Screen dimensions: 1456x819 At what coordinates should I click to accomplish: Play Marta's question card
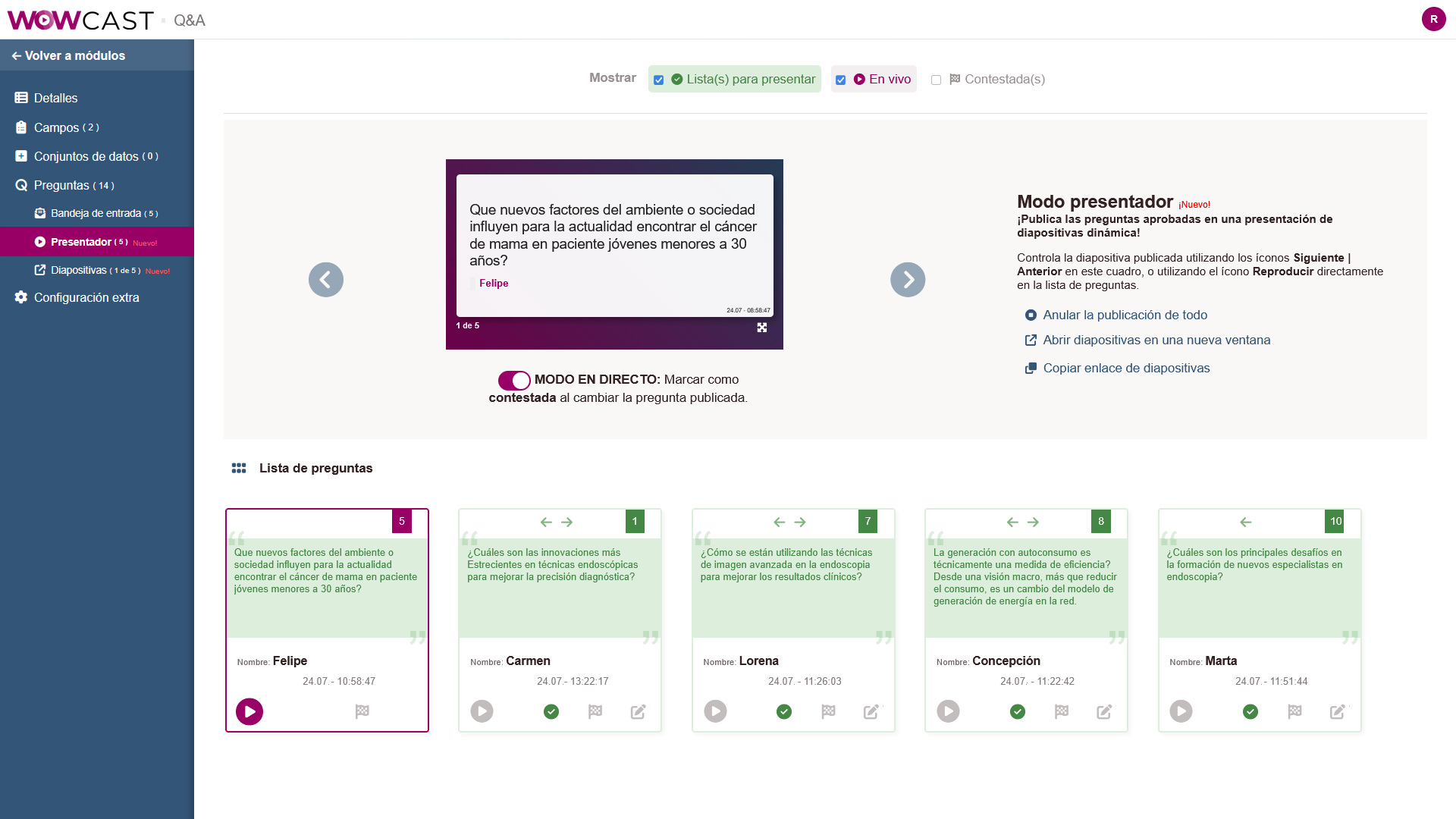pyautogui.click(x=1181, y=711)
